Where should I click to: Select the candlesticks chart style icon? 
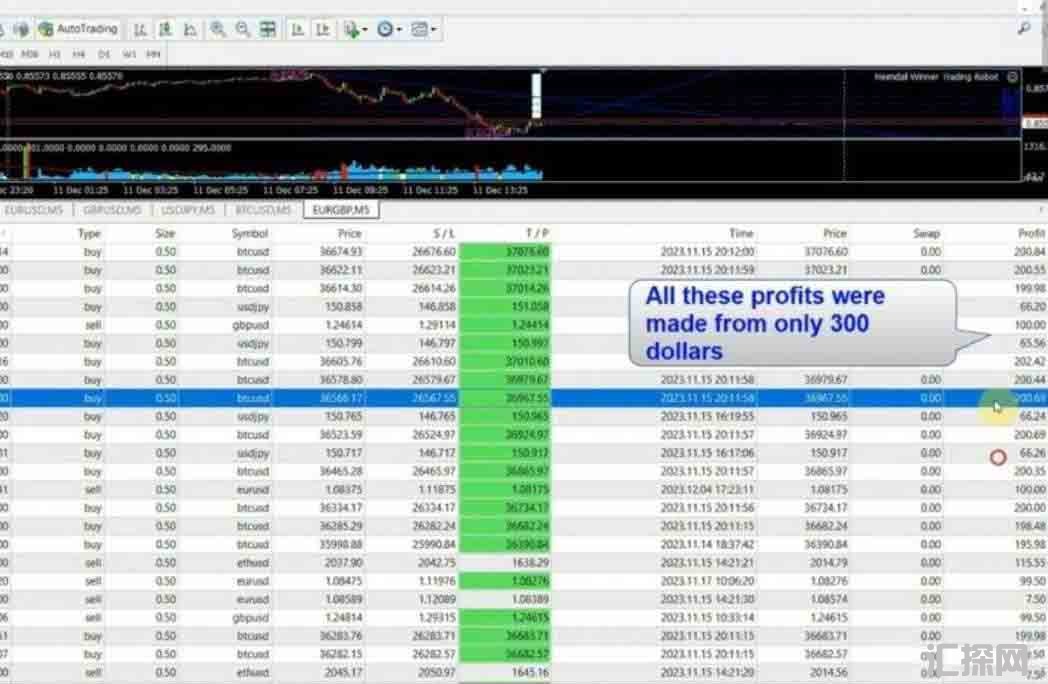click(x=165, y=30)
